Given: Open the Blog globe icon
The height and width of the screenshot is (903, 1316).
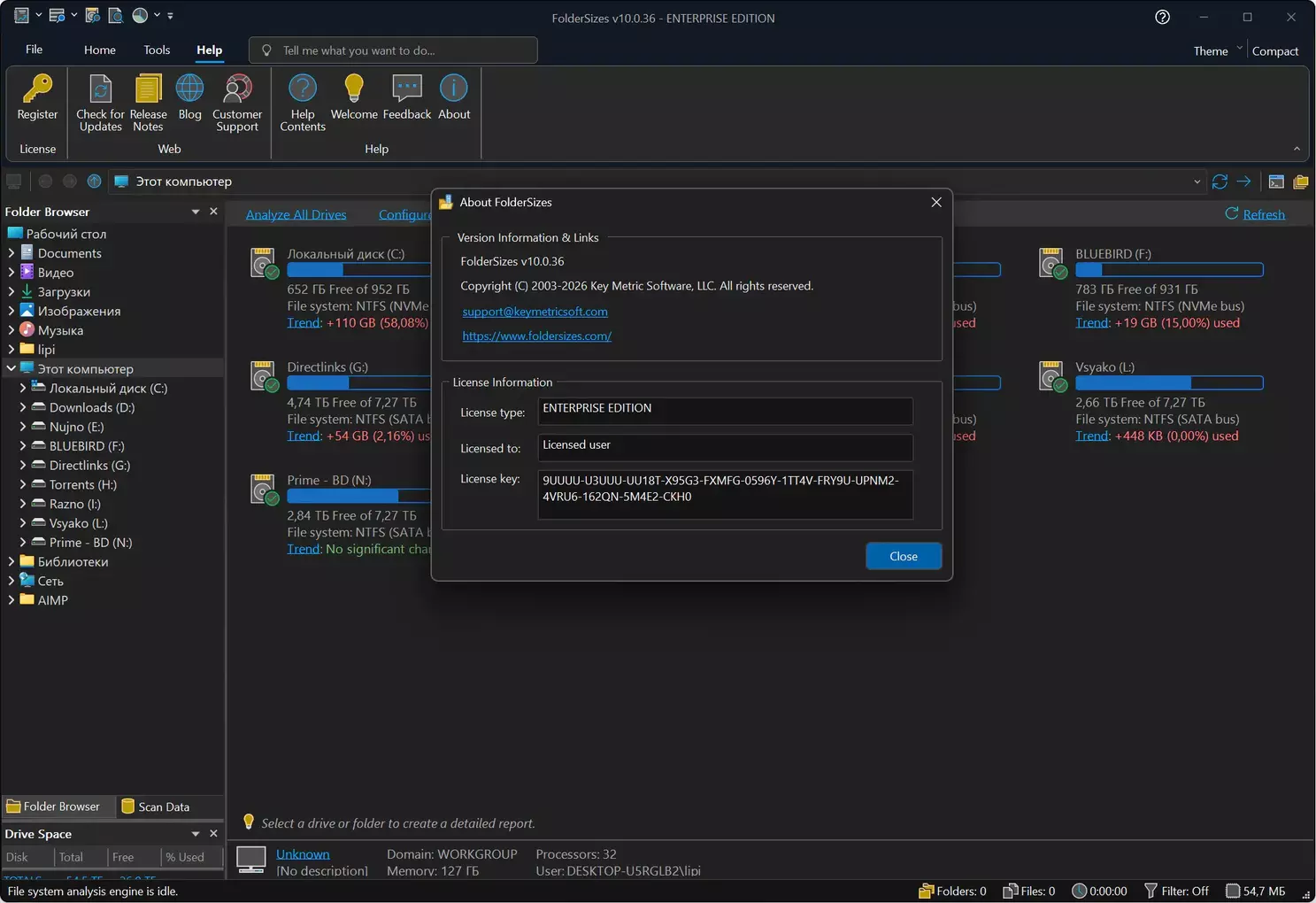Looking at the screenshot, I should (189, 89).
